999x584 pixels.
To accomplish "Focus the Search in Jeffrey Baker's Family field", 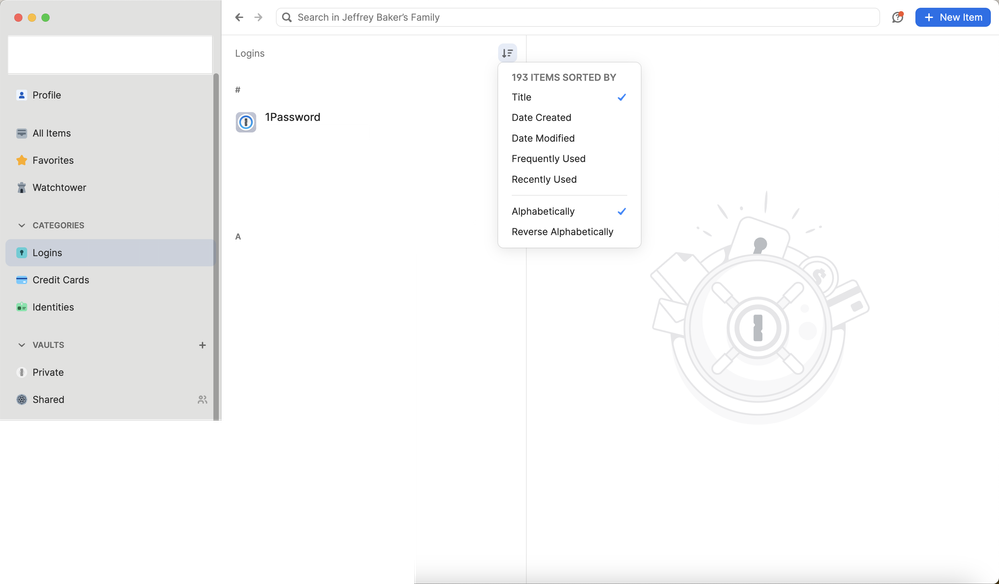I will pyautogui.click(x=578, y=17).
